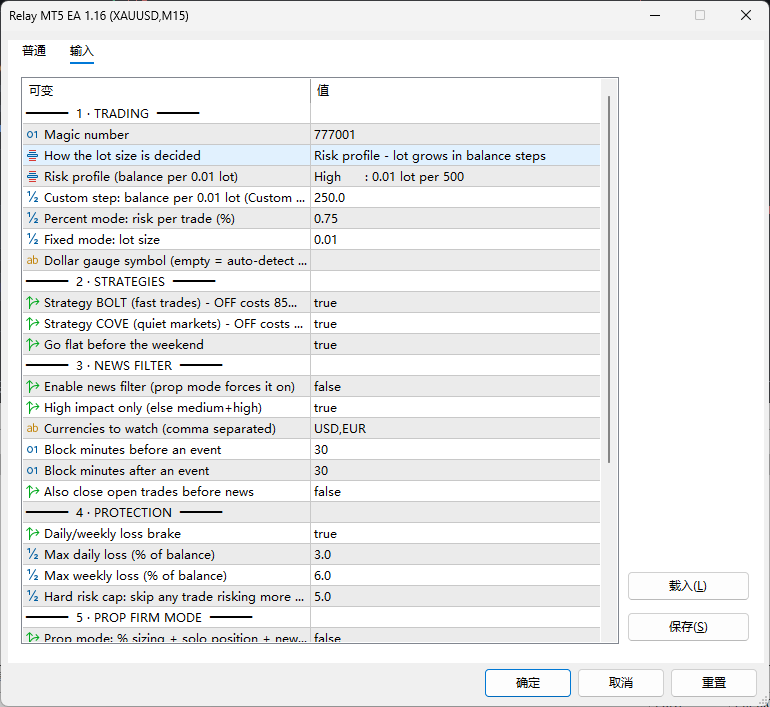Viewport: 770px width, 707px height.
Task: Edit the Magic number value 777001
Action: click(x=455, y=135)
